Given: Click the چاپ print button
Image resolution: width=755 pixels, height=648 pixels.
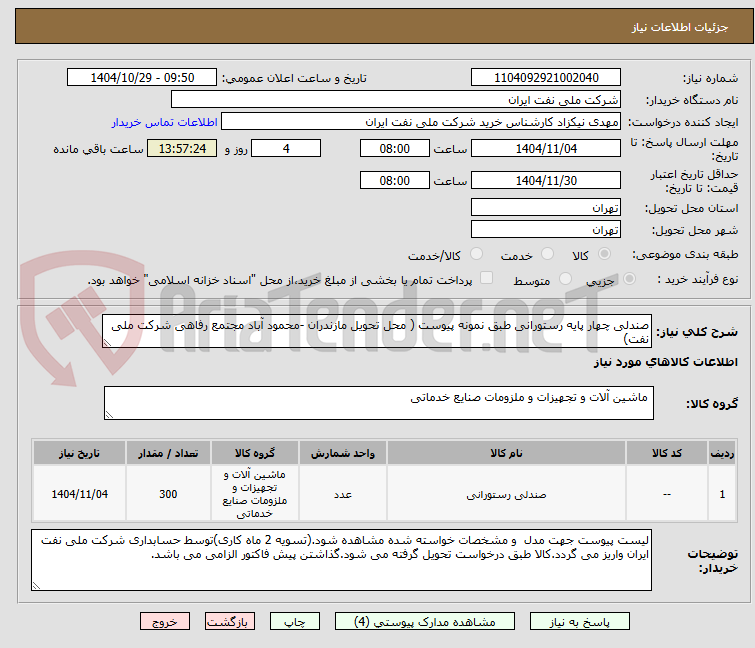Looking at the screenshot, I should [295, 622].
